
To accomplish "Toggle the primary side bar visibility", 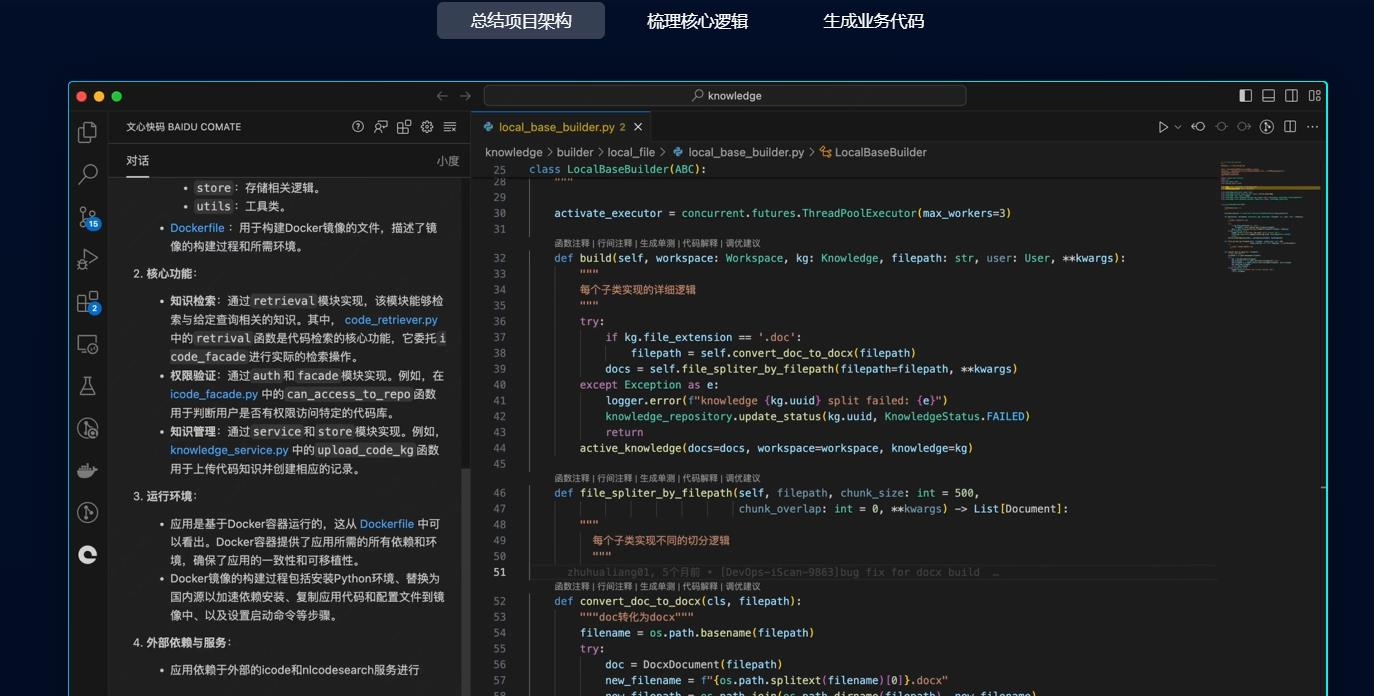I will pos(1245,96).
